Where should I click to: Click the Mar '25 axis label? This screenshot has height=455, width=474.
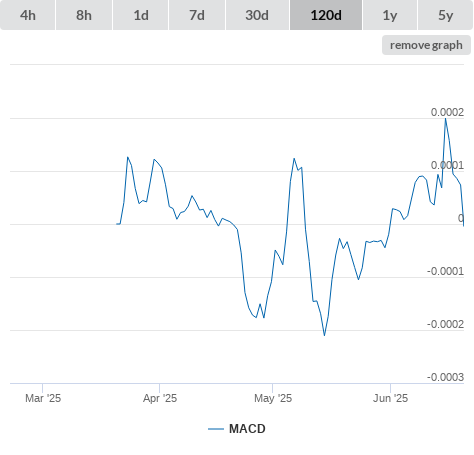click(43, 398)
